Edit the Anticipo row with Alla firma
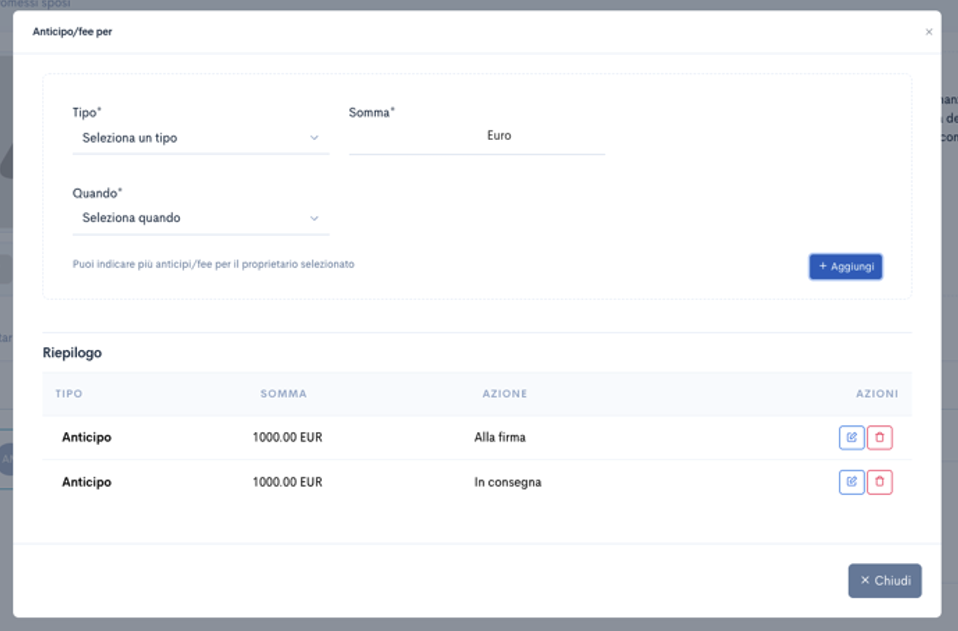 [x=851, y=437]
